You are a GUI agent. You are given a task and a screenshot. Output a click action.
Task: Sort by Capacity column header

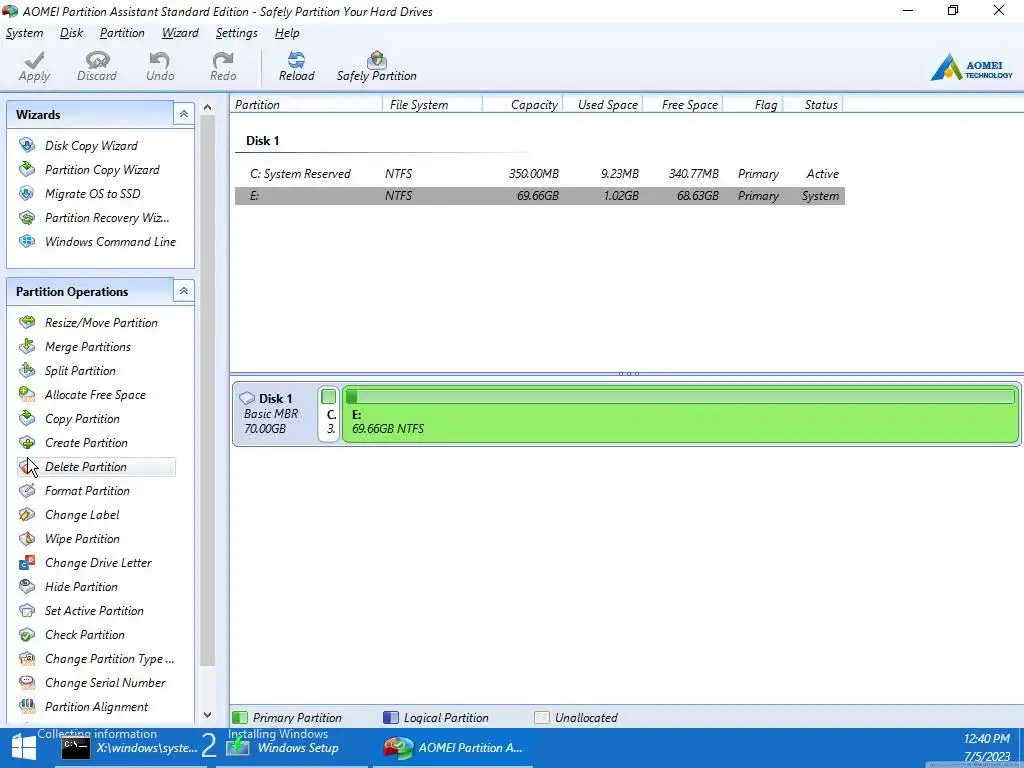pyautogui.click(x=522, y=104)
